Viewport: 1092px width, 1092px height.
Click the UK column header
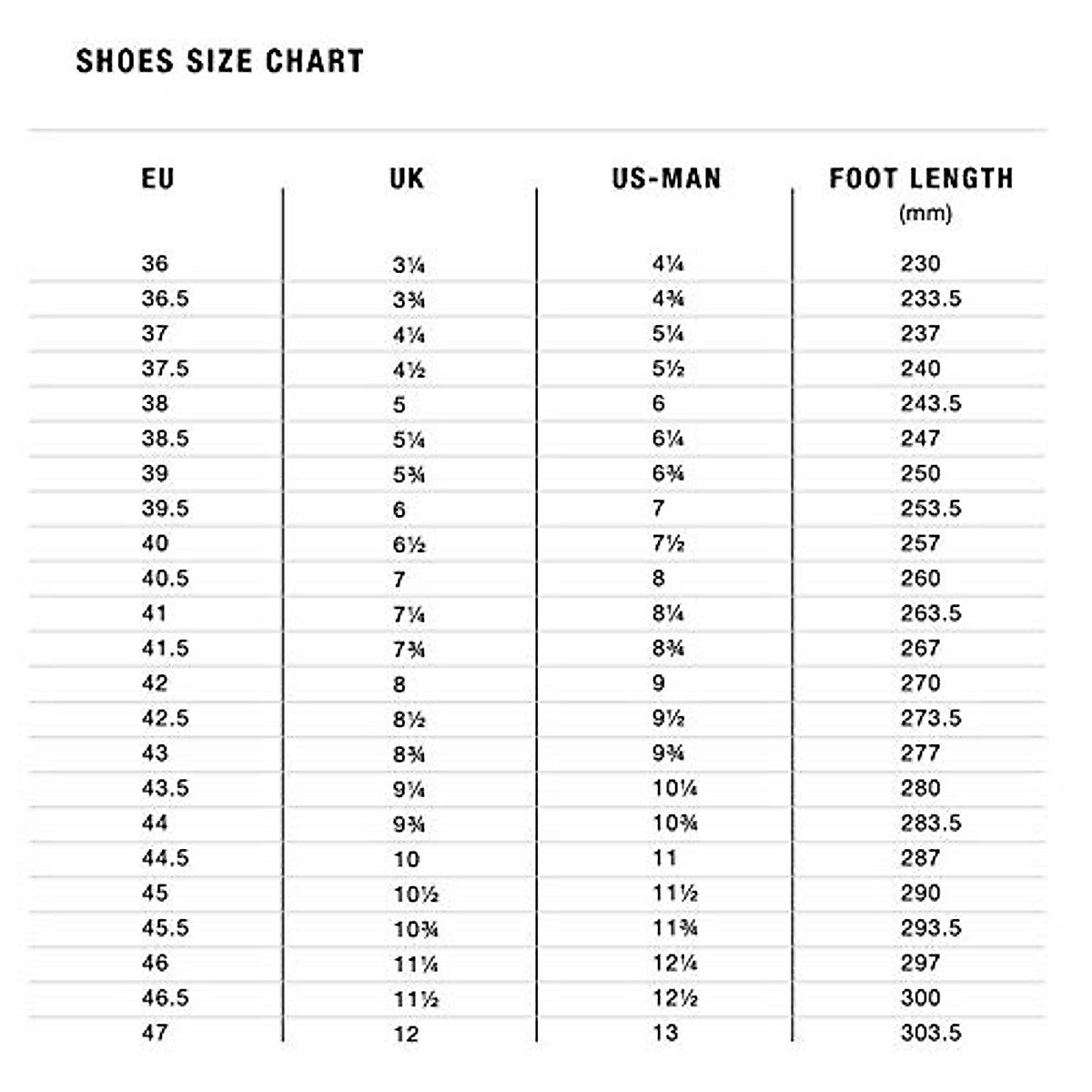(x=407, y=178)
